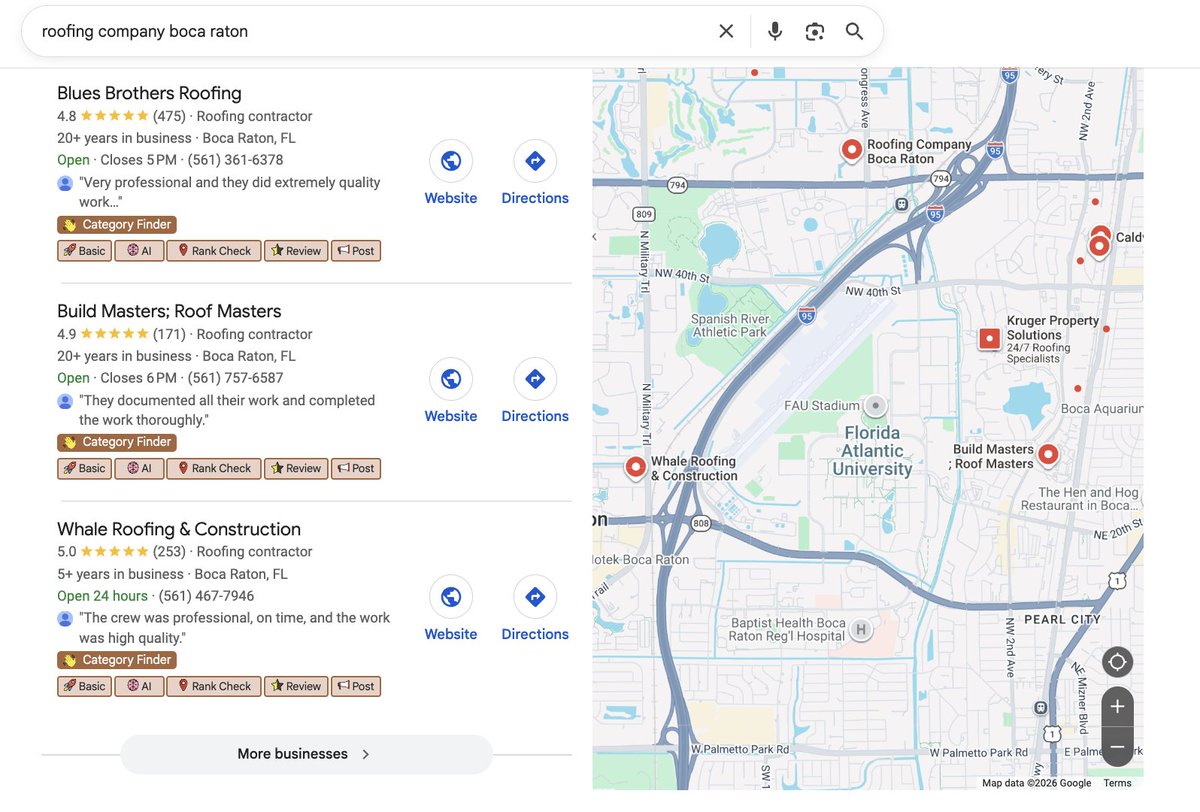Select the Build Masters; Roof Masters map pin
The width and height of the screenshot is (1200, 812).
(x=1048, y=455)
